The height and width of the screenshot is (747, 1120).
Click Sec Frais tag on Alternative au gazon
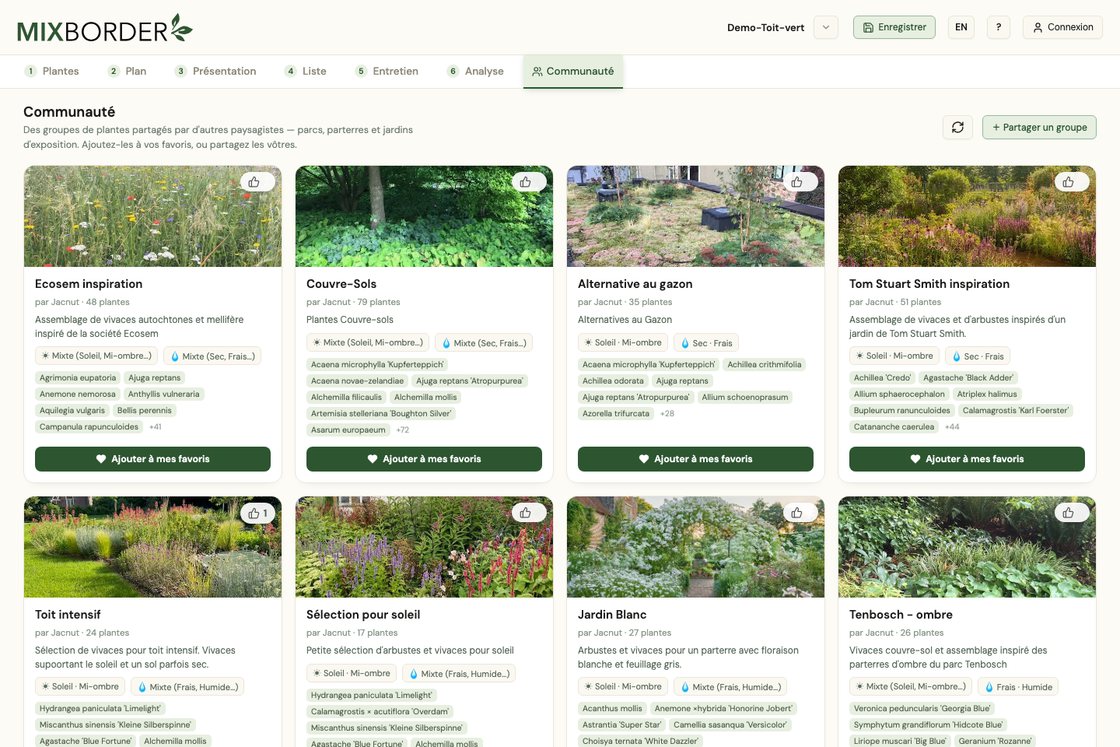pyautogui.click(x=706, y=343)
